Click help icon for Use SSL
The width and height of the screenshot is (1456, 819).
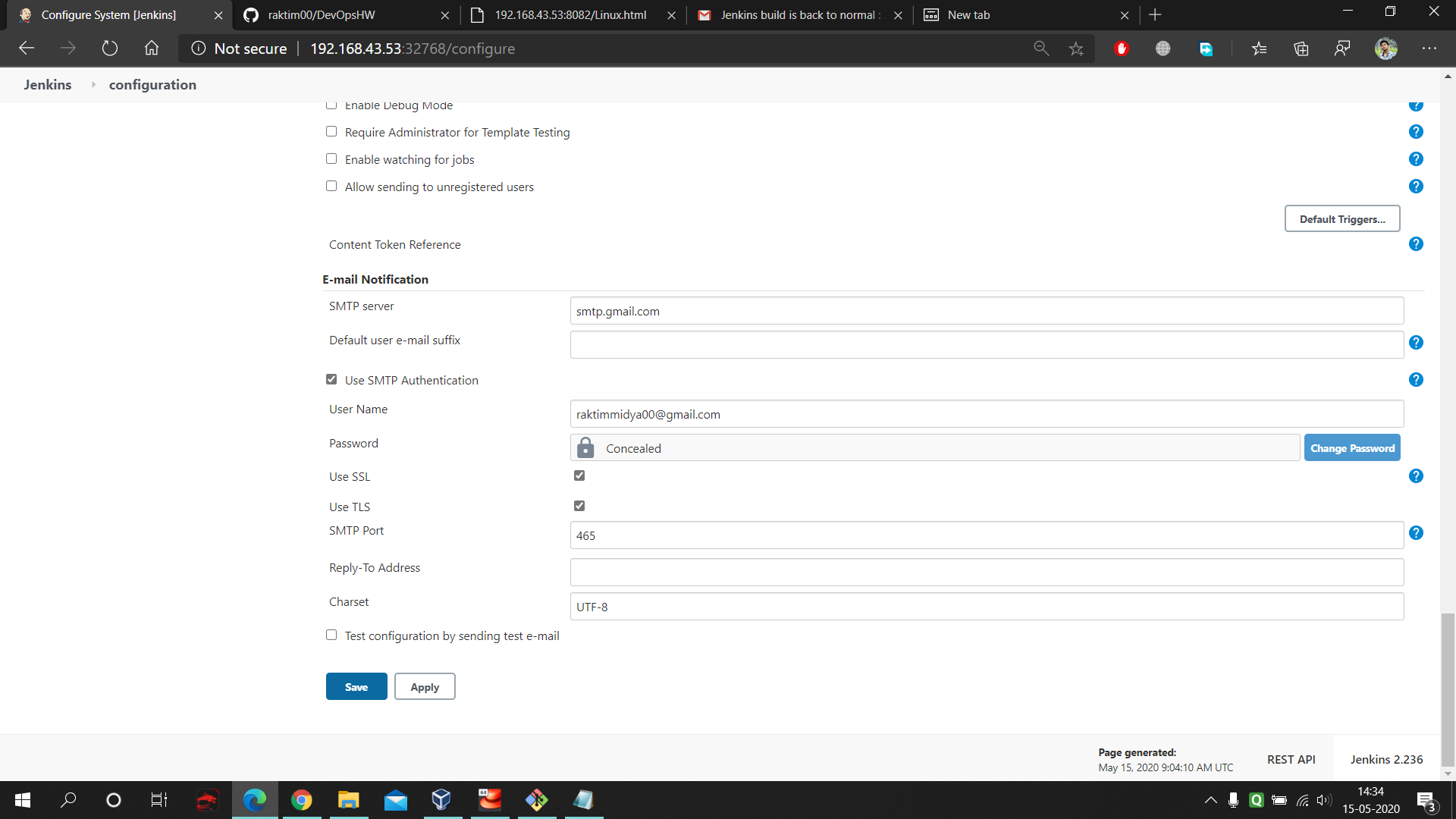(x=1416, y=476)
